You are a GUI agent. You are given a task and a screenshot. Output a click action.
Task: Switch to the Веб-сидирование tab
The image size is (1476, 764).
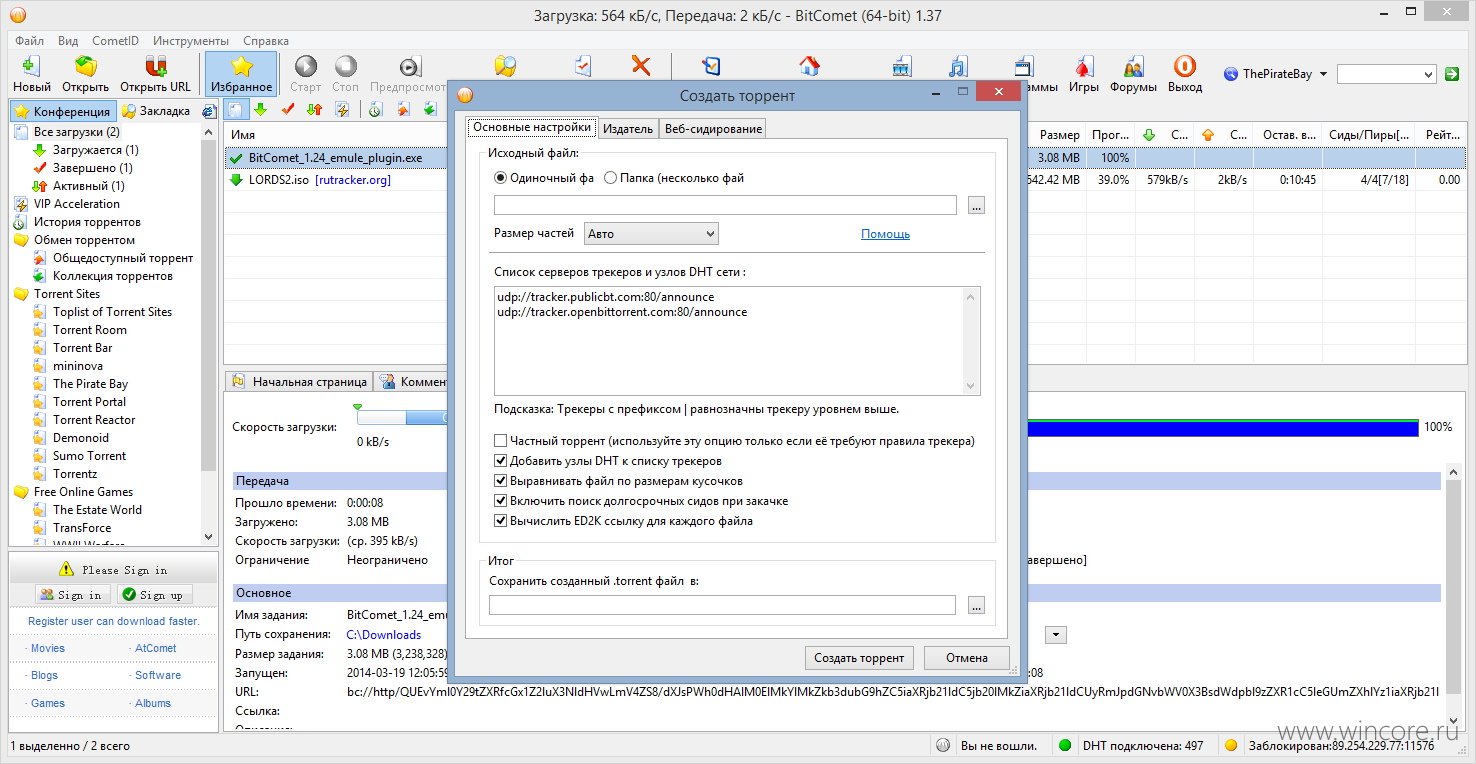point(713,128)
